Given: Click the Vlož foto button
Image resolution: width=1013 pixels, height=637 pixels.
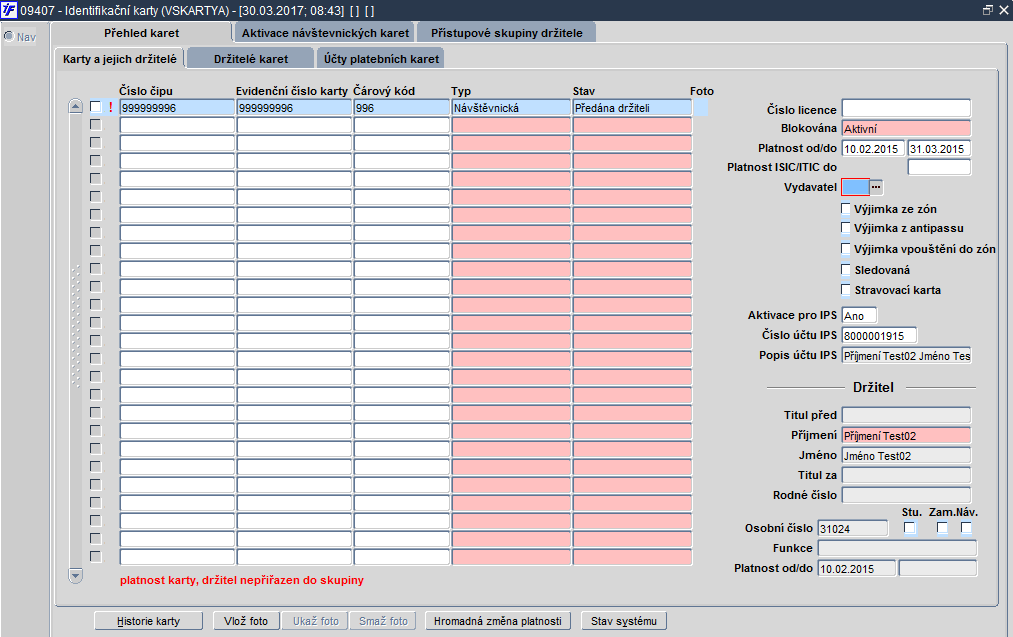Looking at the screenshot, I should click(246, 621).
